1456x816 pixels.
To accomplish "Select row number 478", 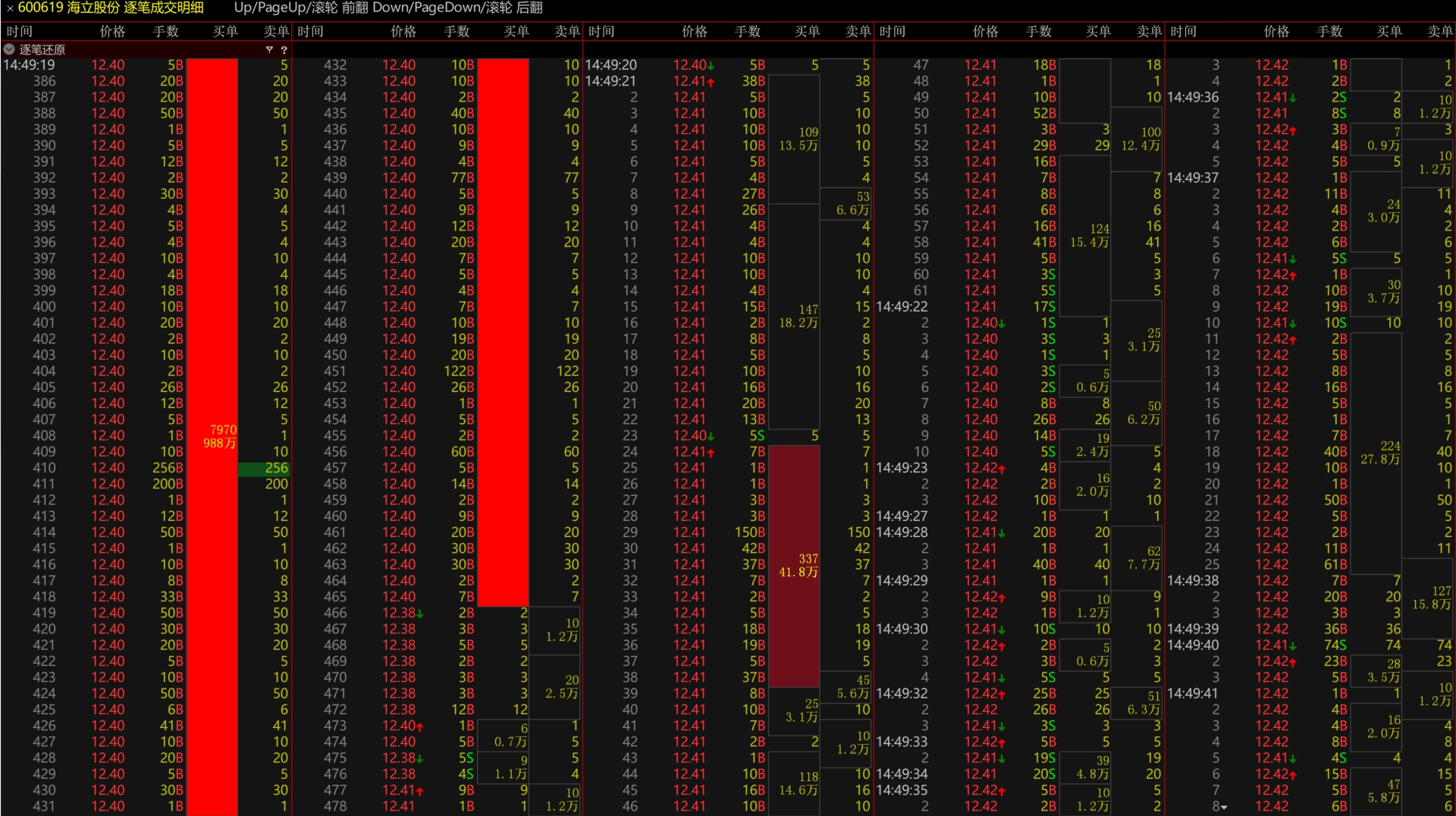I will coord(335,807).
